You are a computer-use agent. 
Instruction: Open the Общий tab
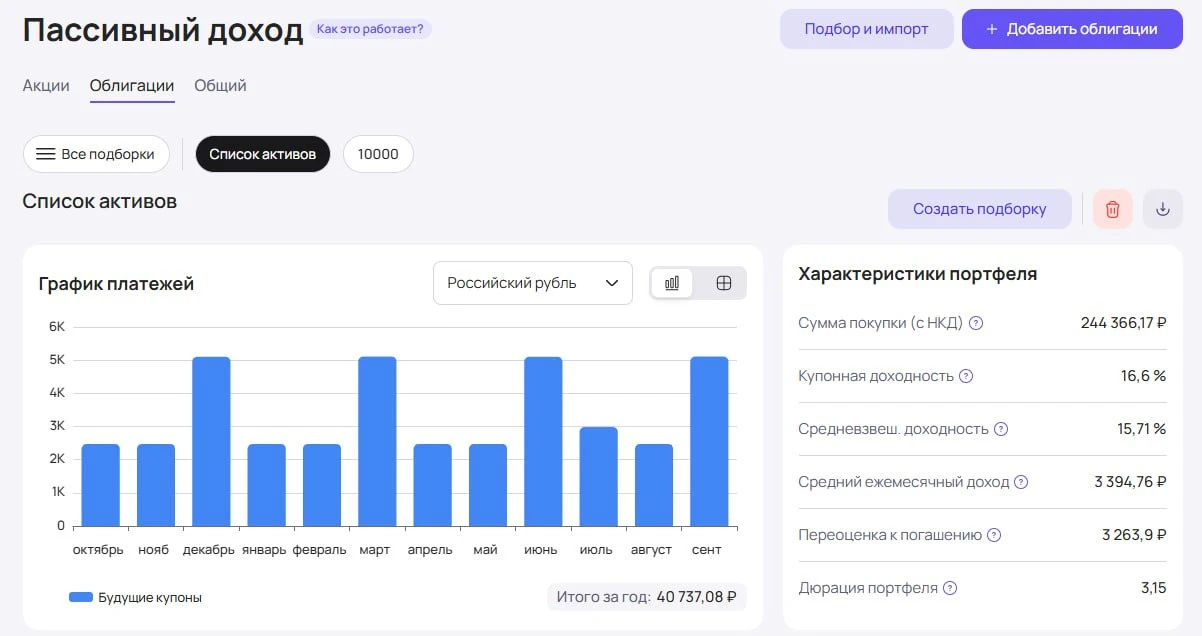220,85
